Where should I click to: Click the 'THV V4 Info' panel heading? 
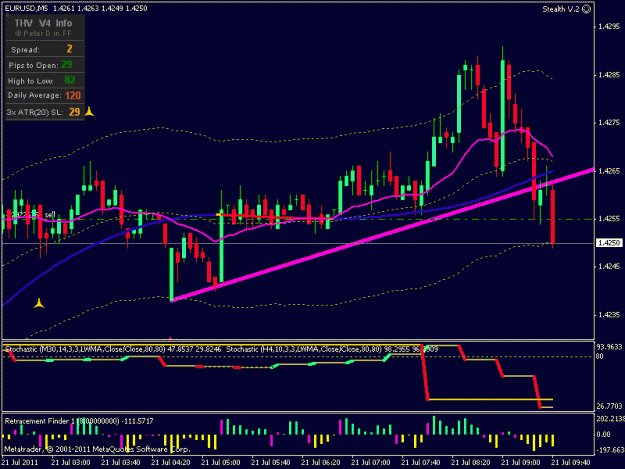pos(43,23)
